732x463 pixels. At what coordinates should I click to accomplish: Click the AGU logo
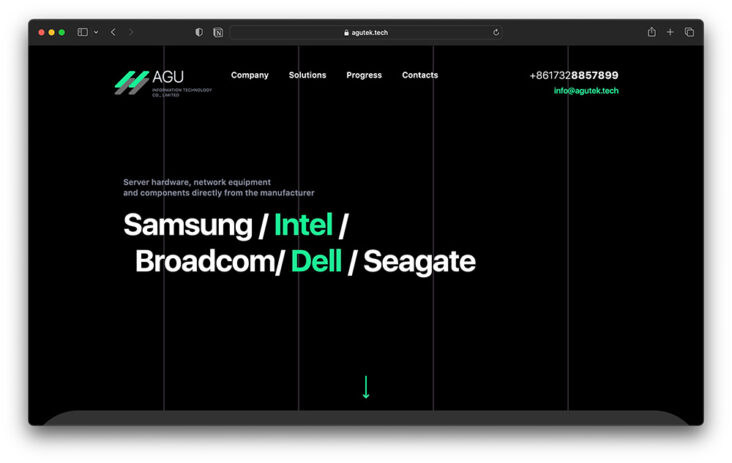162,82
